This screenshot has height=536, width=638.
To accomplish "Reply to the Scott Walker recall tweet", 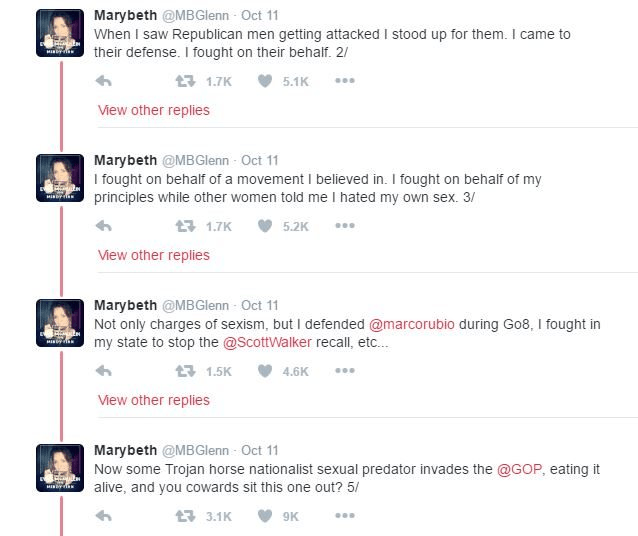I will (x=102, y=371).
